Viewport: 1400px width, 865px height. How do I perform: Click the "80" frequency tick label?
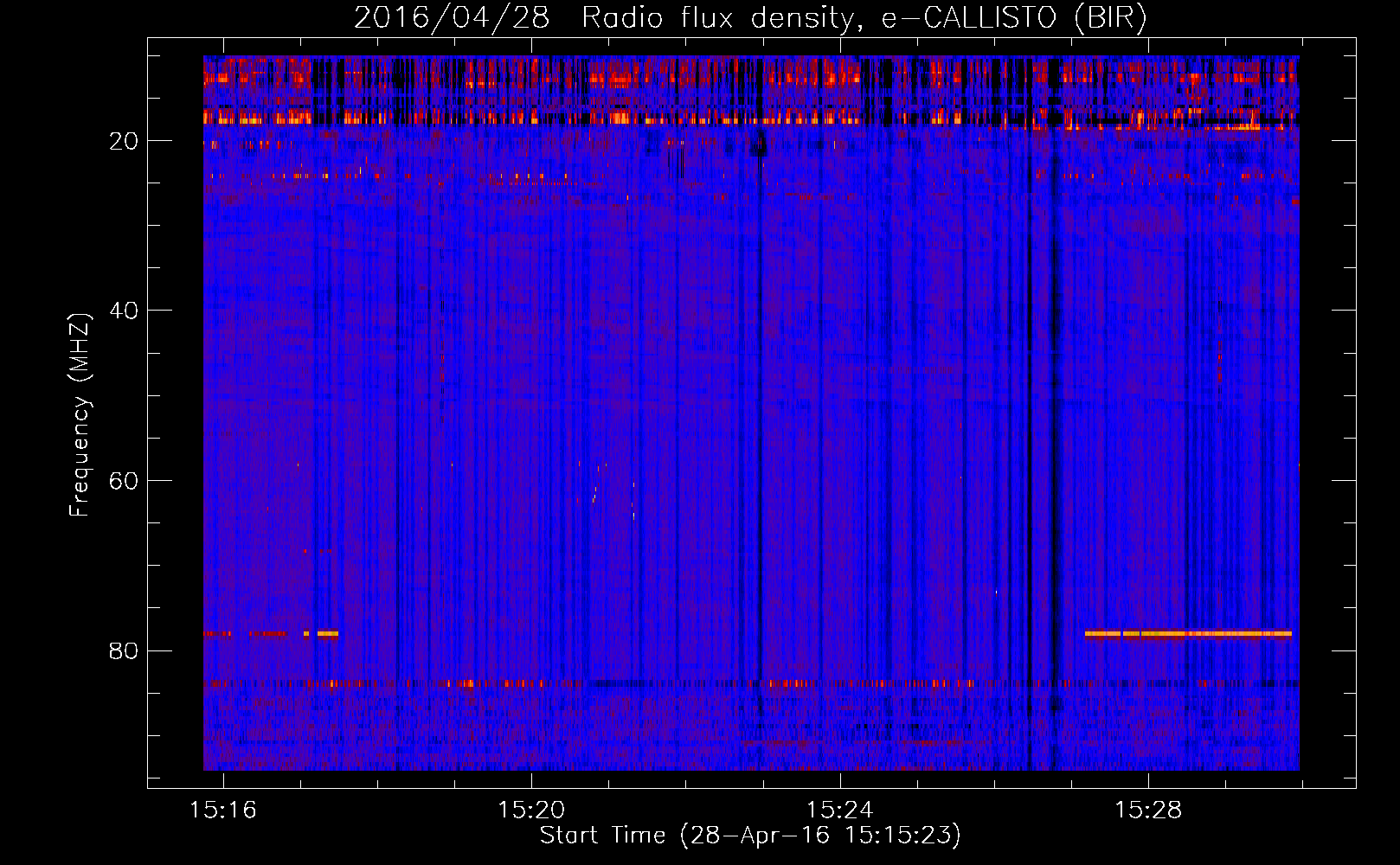coord(124,650)
